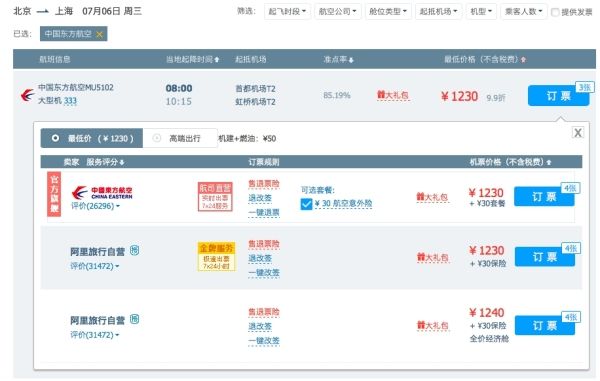The height and width of the screenshot is (381, 600).
Task: Click the 金牌服务 badge
Action: tap(216, 256)
